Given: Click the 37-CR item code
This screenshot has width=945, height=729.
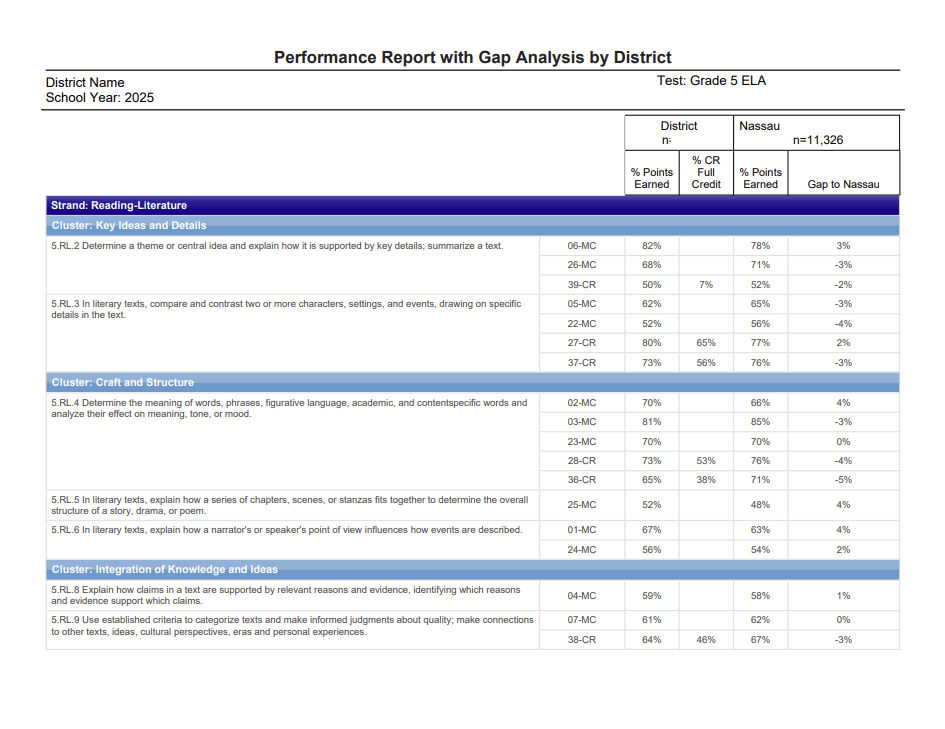Looking at the screenshot, I should pos(582,363).
